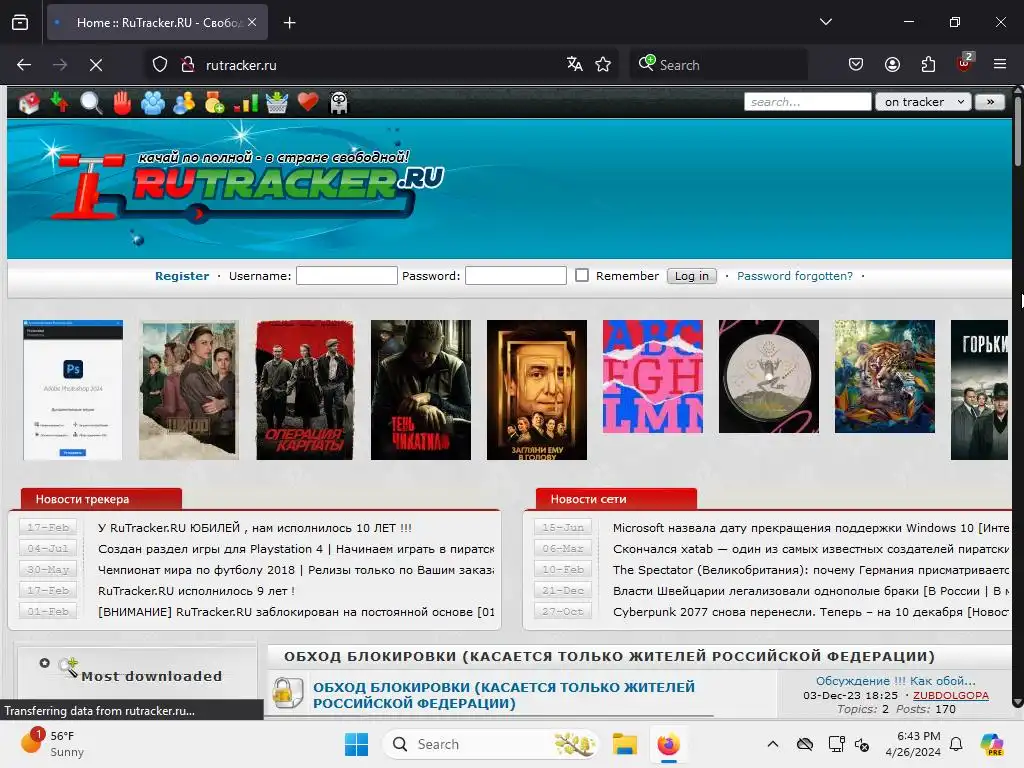Open the Firefox account icon
This screenshot has height=768, width=1024.
[892, 64]
